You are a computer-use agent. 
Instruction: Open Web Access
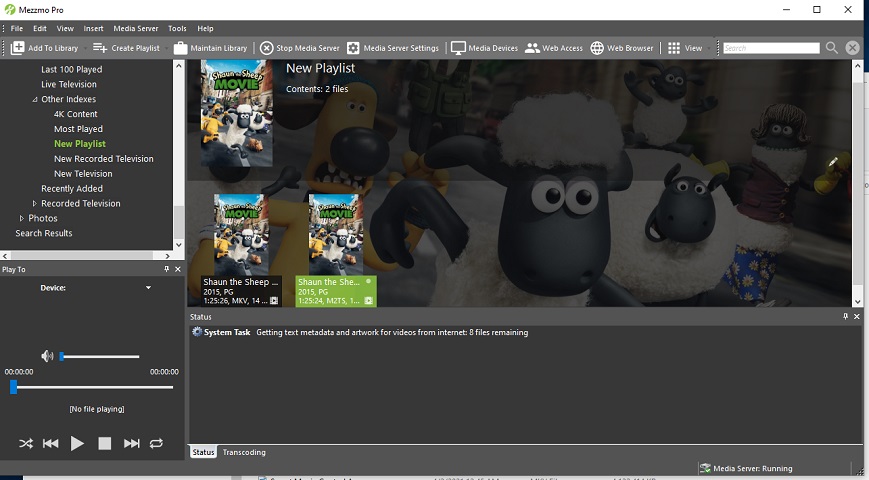tap(554, 48)
